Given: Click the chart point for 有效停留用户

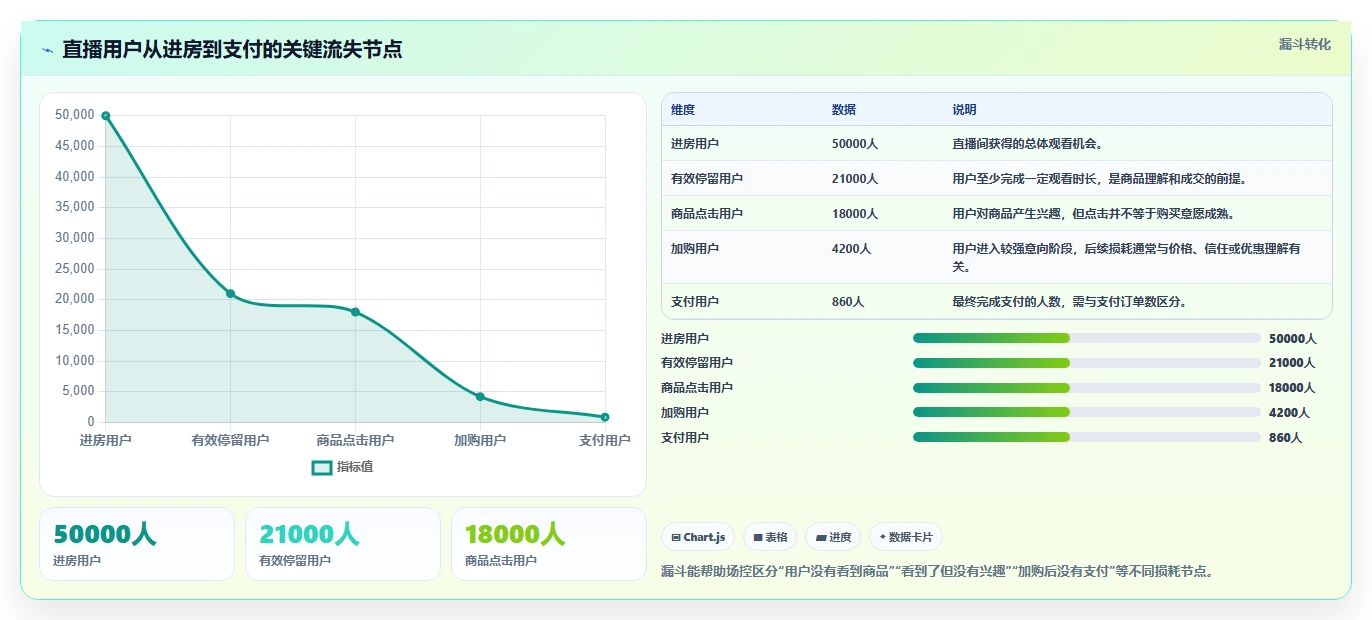Looking at the screenshot, I should click(230, 294).
